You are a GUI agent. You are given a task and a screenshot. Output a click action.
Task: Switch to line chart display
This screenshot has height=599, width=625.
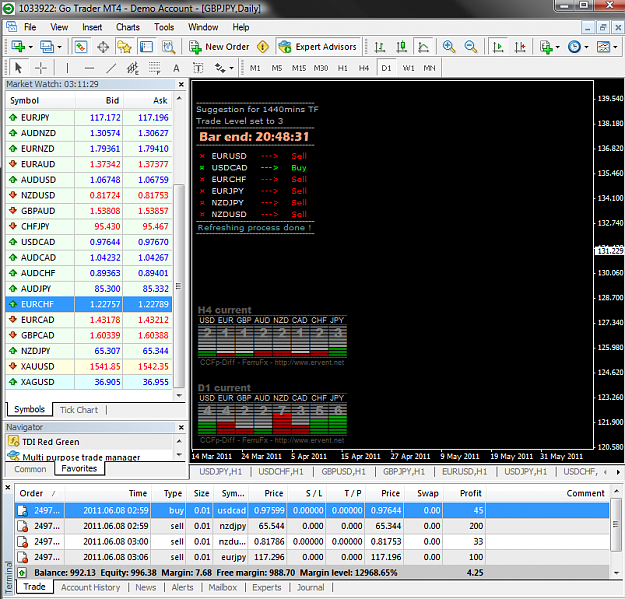(x=423, y=47)
